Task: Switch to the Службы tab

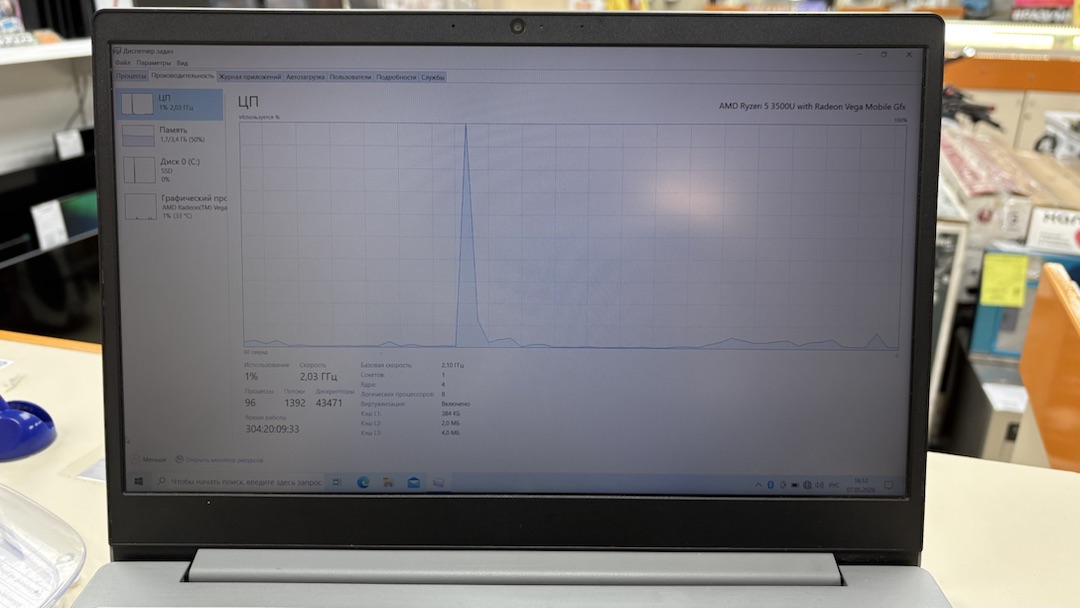Action: pos(433,77)
